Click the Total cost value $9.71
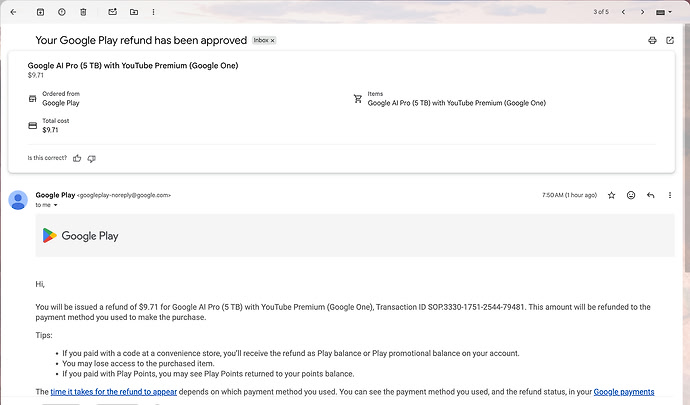Image resolution: width=690 pixels, height=405 pixels. [50, 130]
